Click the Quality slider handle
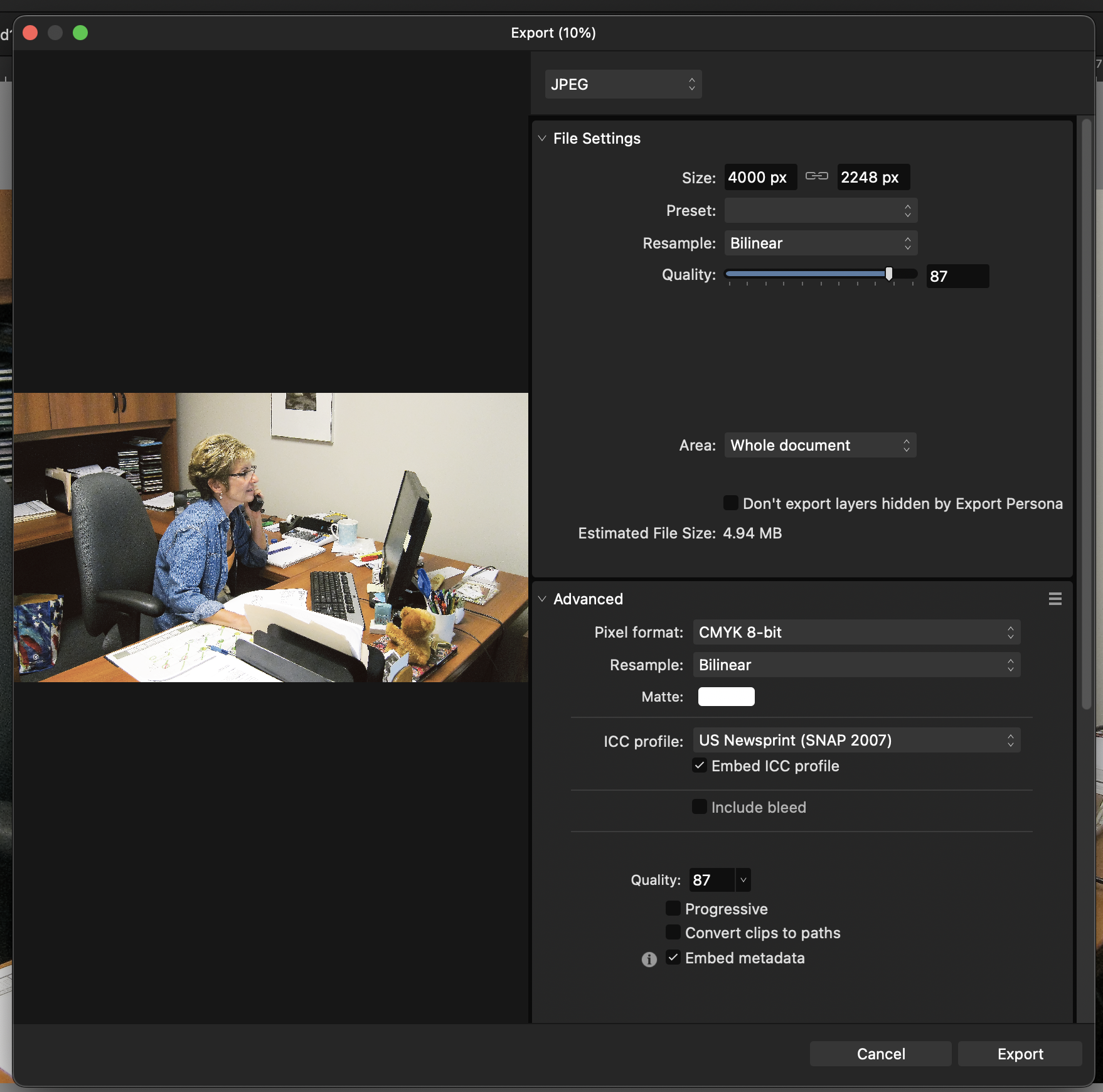The height and width of the screenshot is (1092, 1103). pos(888,274)
